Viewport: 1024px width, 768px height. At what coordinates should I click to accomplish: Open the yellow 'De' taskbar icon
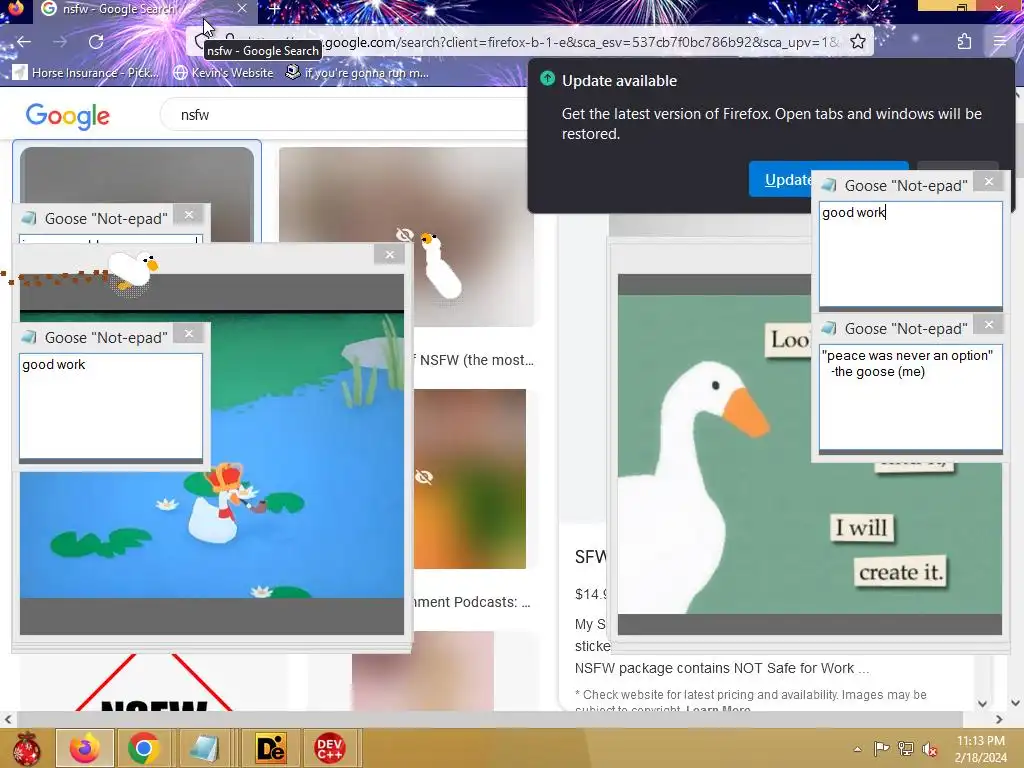270,748
